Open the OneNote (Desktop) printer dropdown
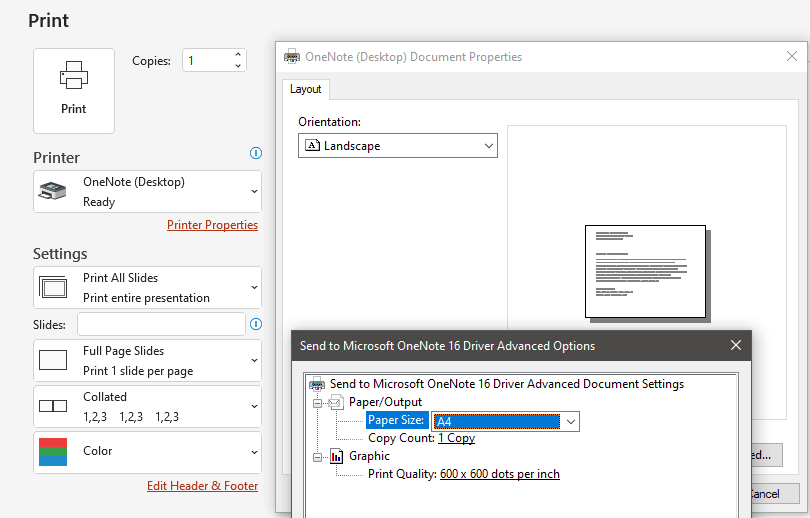This screenshot has height=518, width=810. [x=147, y=192]
